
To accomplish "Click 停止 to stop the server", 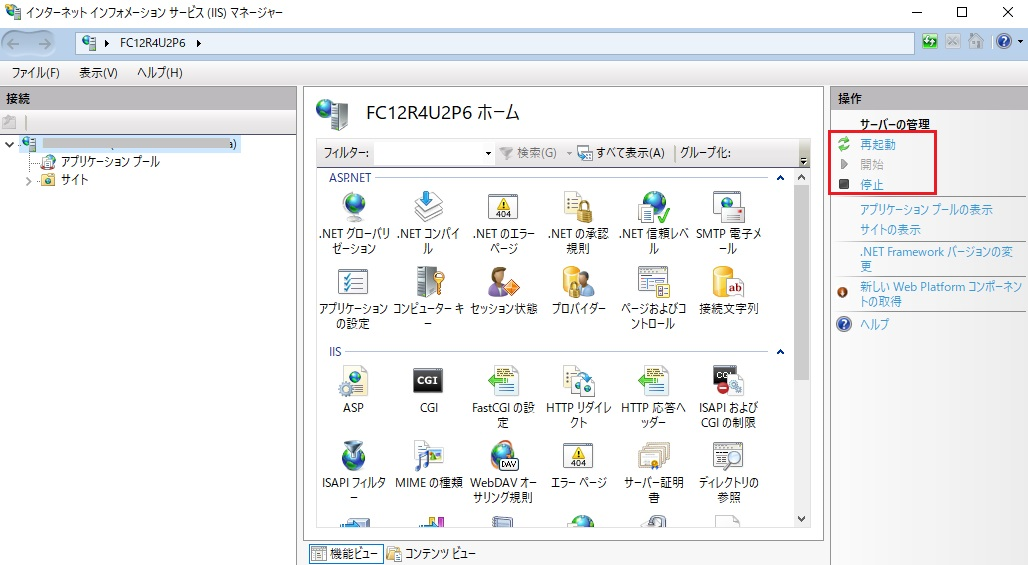I will point(871,185).
